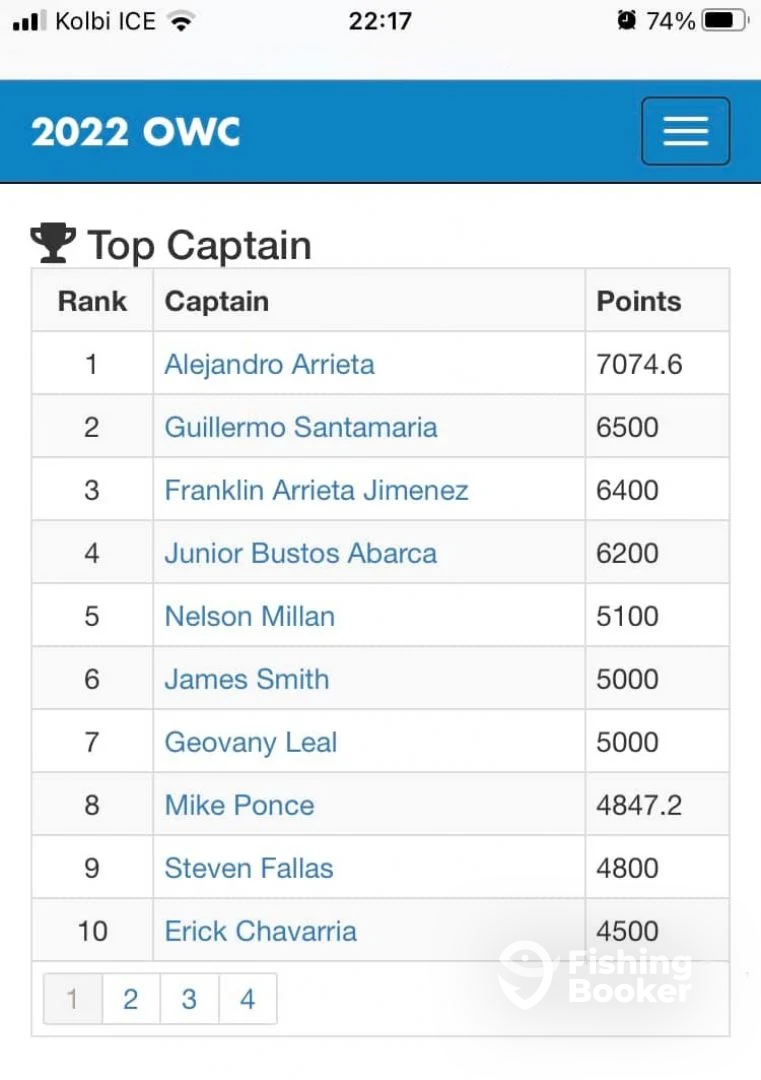Jump to results page 4

point(248,999)
